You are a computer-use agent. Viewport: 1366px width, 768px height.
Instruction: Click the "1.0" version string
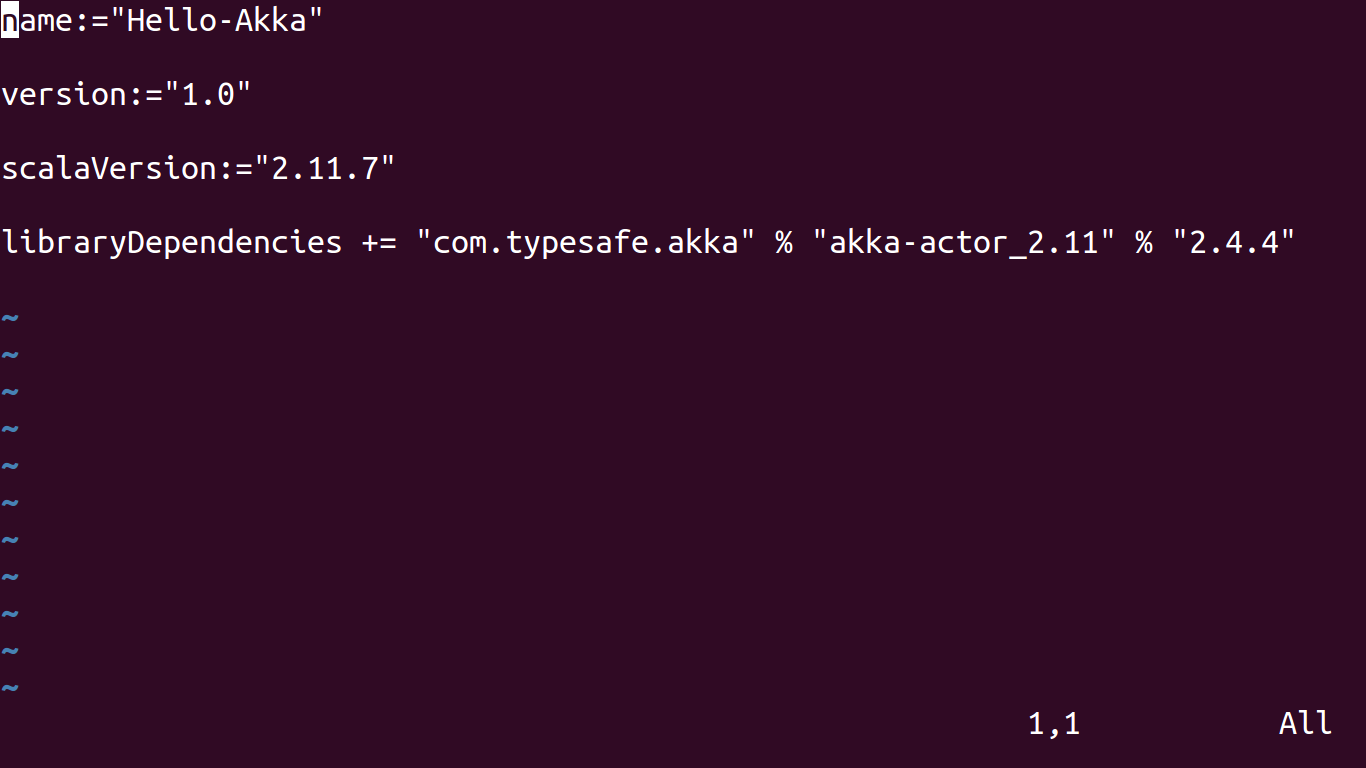(x=208, y=95)
